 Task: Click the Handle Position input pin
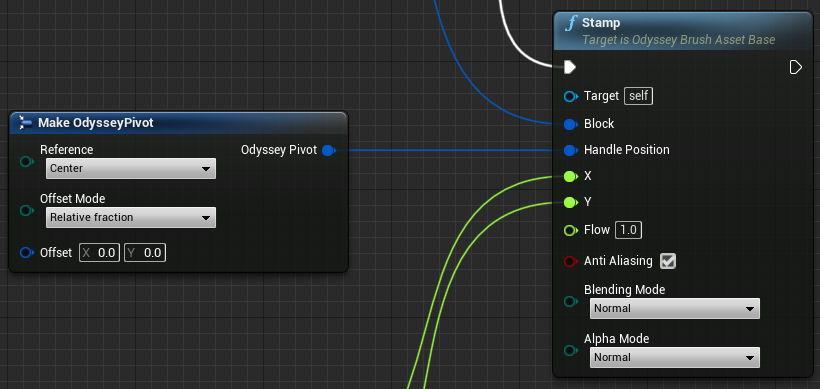[x=571, y=151]
